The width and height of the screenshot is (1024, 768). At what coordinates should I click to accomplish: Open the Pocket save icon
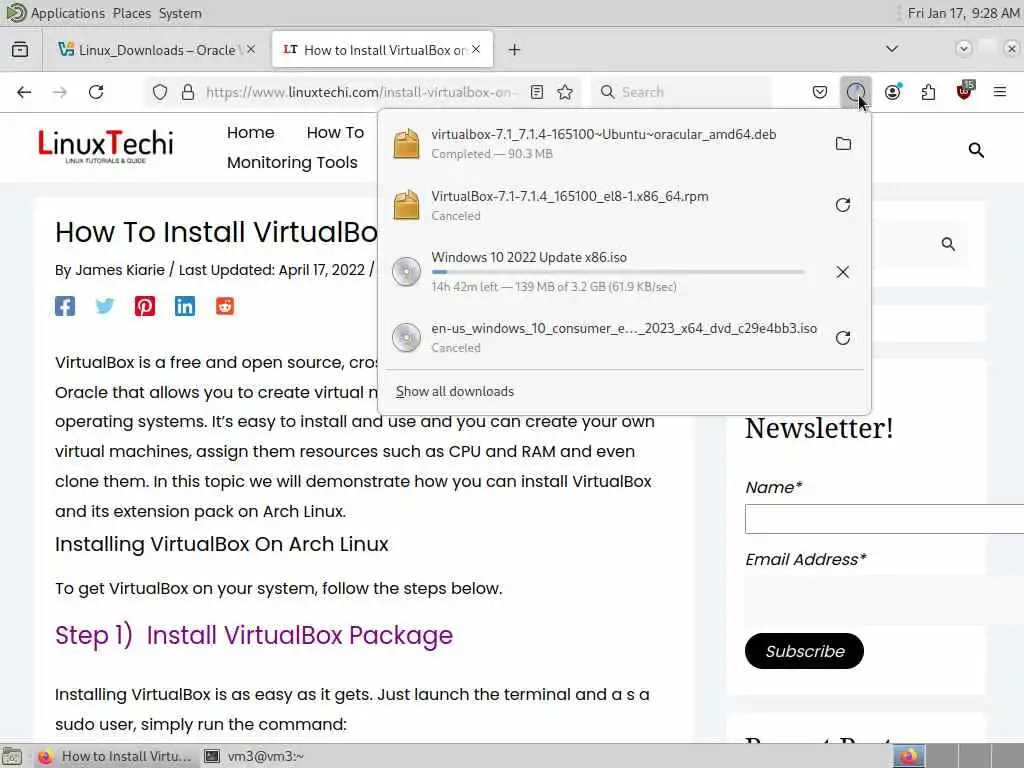820,92
